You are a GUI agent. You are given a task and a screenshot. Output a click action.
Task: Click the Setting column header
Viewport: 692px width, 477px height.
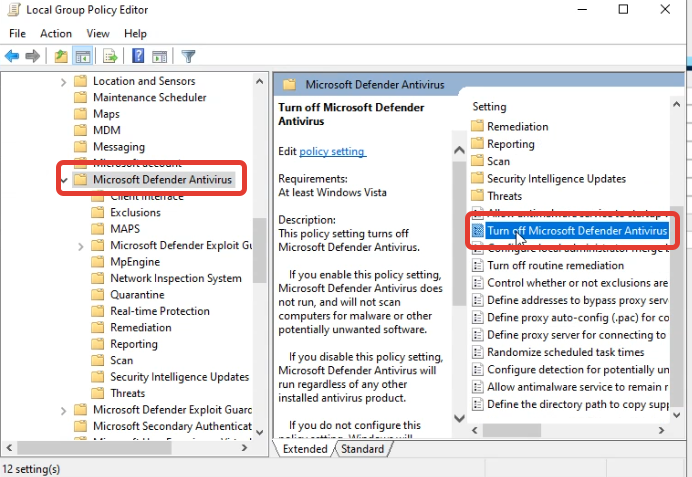click(x=489, y=106)
